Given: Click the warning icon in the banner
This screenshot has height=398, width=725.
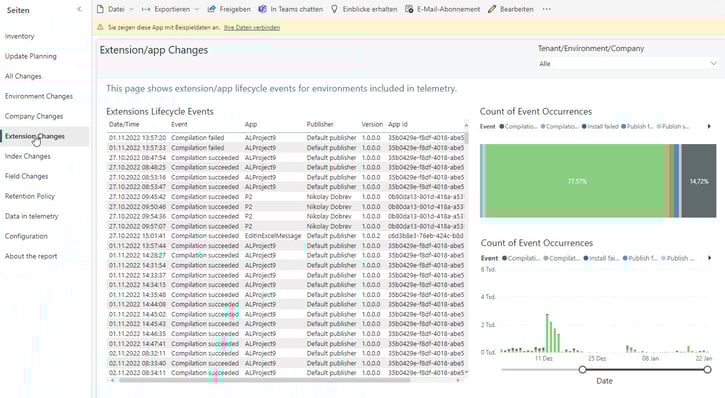Looking at the screenshot, I should click(x=100, y=27).
